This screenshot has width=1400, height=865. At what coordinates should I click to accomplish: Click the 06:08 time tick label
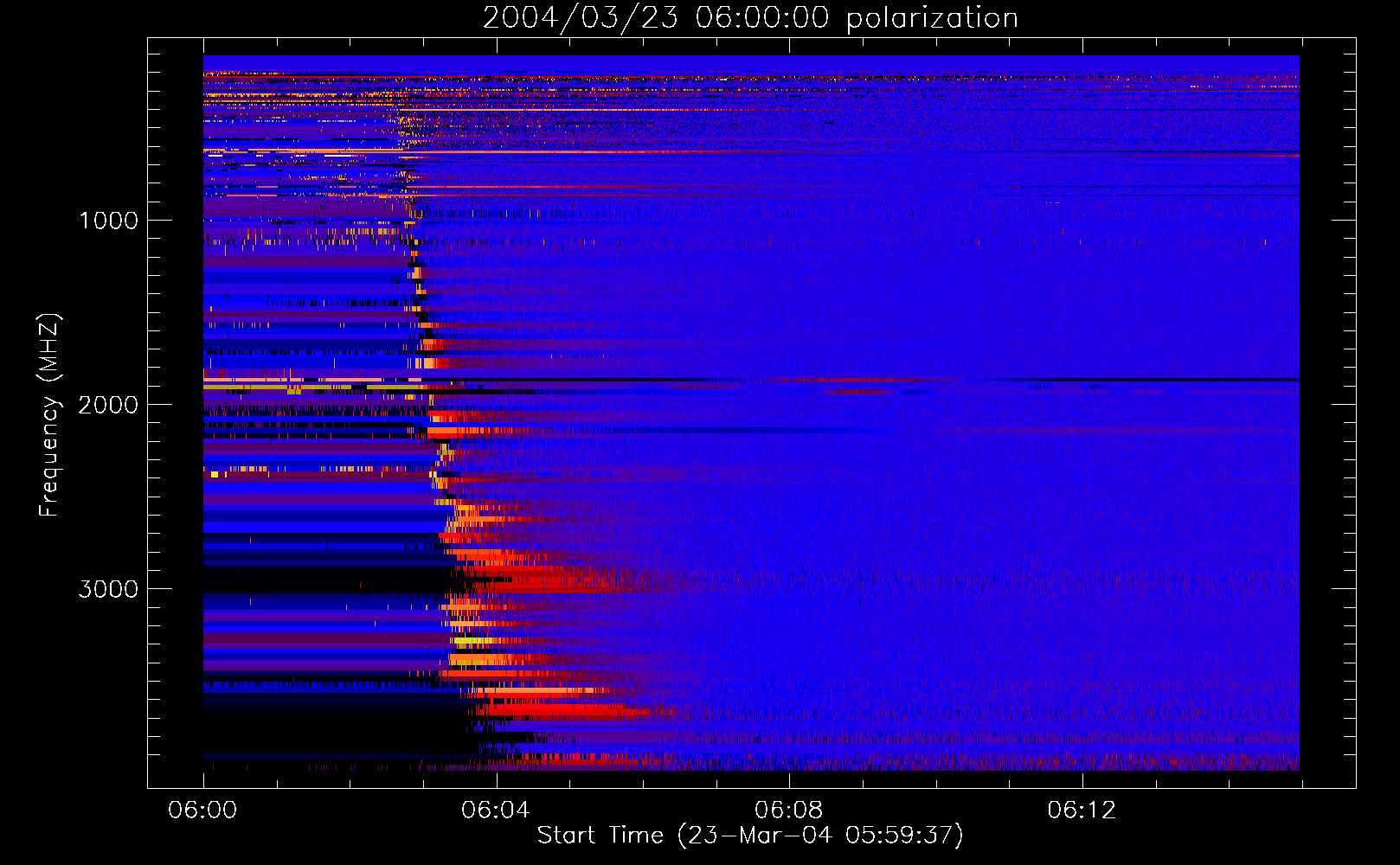point(788,811)
